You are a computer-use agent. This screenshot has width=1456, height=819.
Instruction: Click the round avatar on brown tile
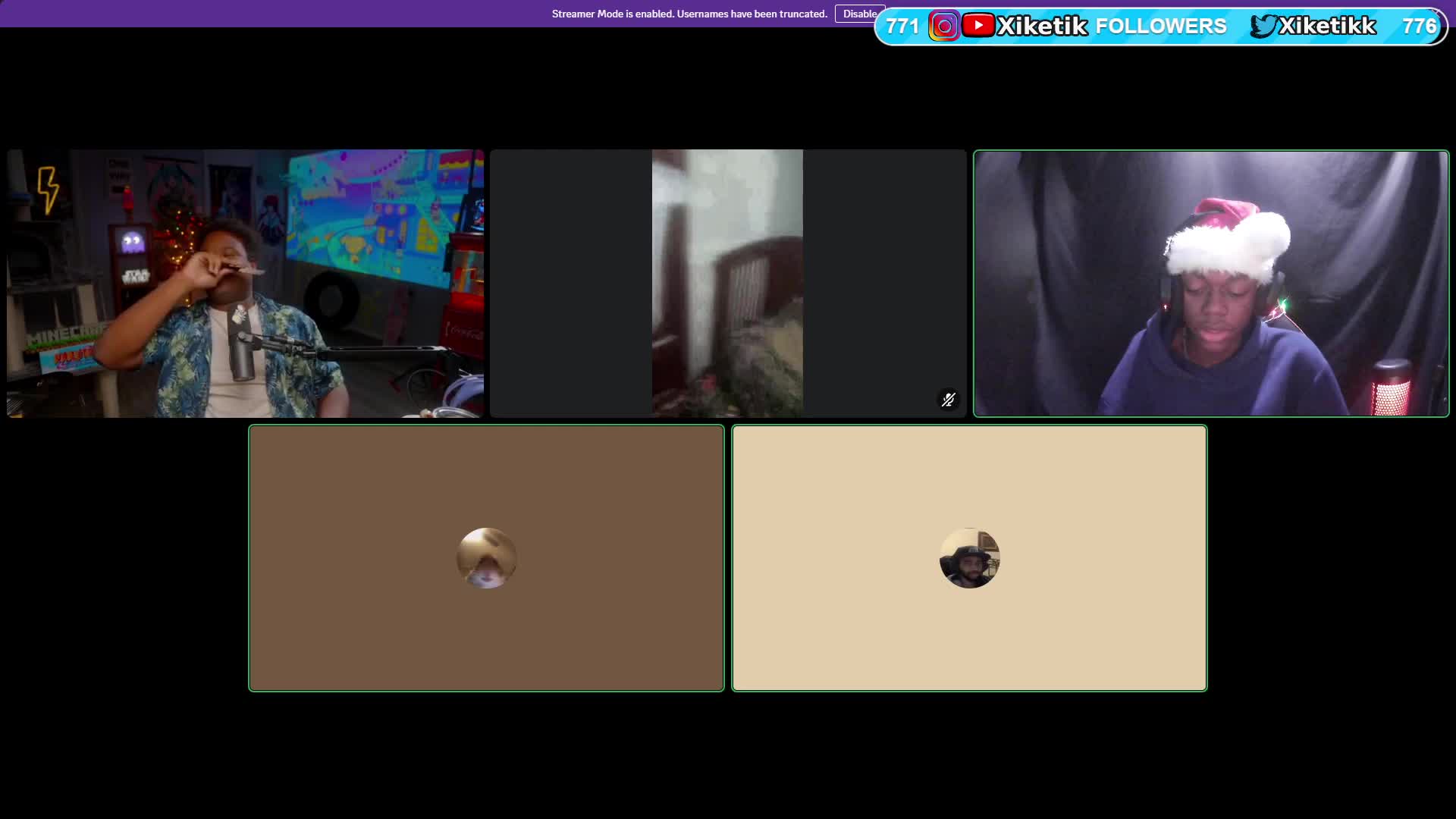(x=486, y=558)
